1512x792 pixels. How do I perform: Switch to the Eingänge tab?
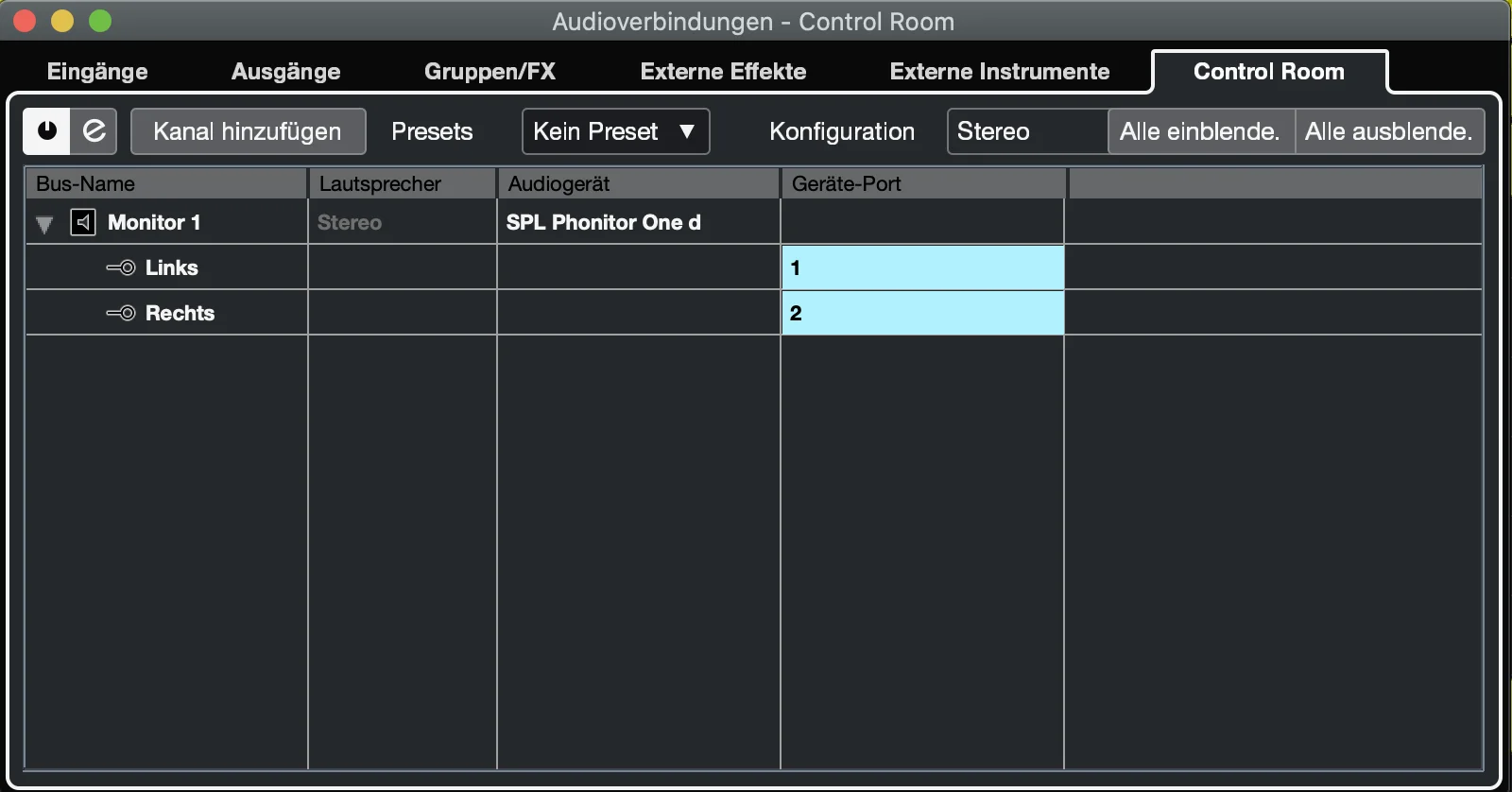(97, 72)
